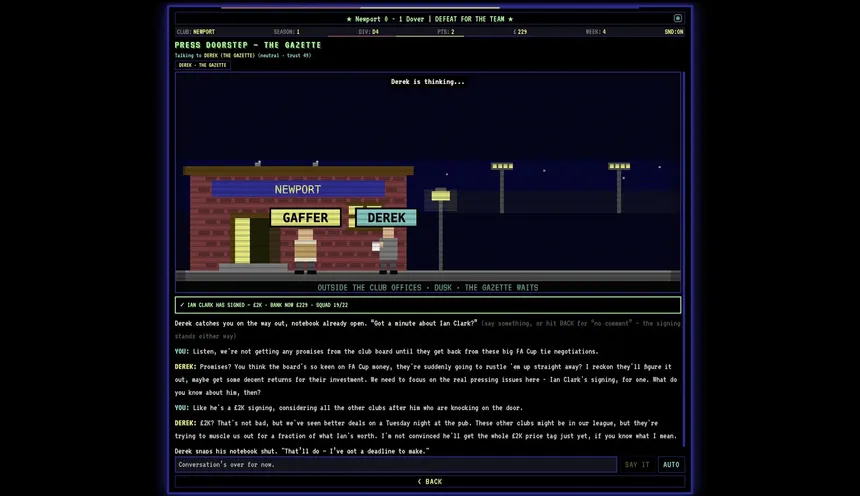Click the 'Derek snaps his notebook shut' line
This screenshot has height=496, width=860.
[x=302, y=451]
